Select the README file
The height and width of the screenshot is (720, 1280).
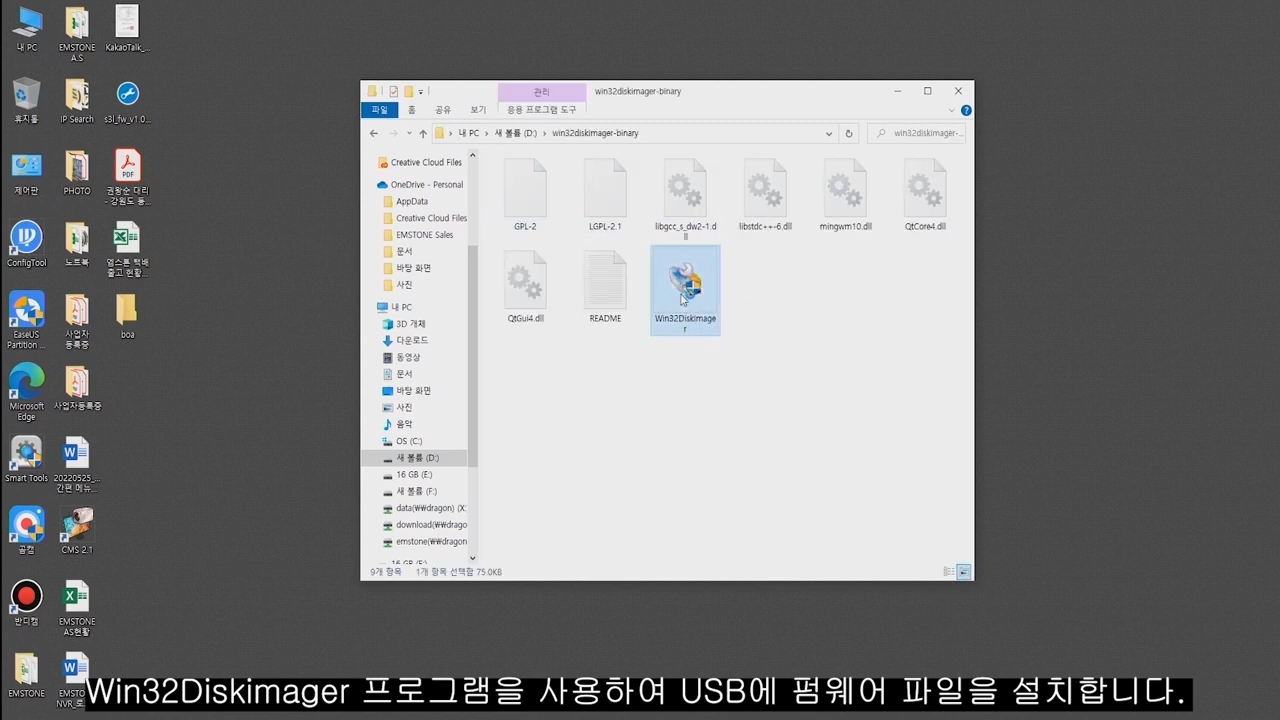[x=605, y=287]
